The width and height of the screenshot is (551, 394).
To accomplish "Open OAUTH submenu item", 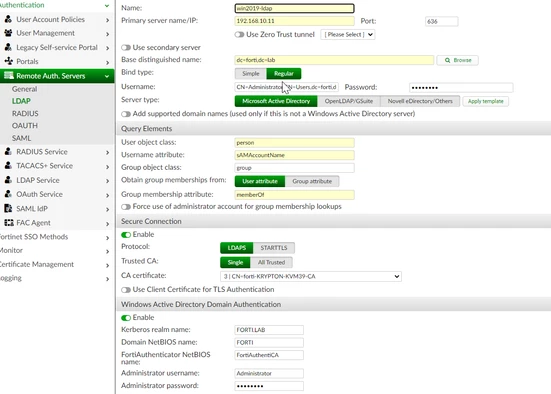I will pos(25,125).
